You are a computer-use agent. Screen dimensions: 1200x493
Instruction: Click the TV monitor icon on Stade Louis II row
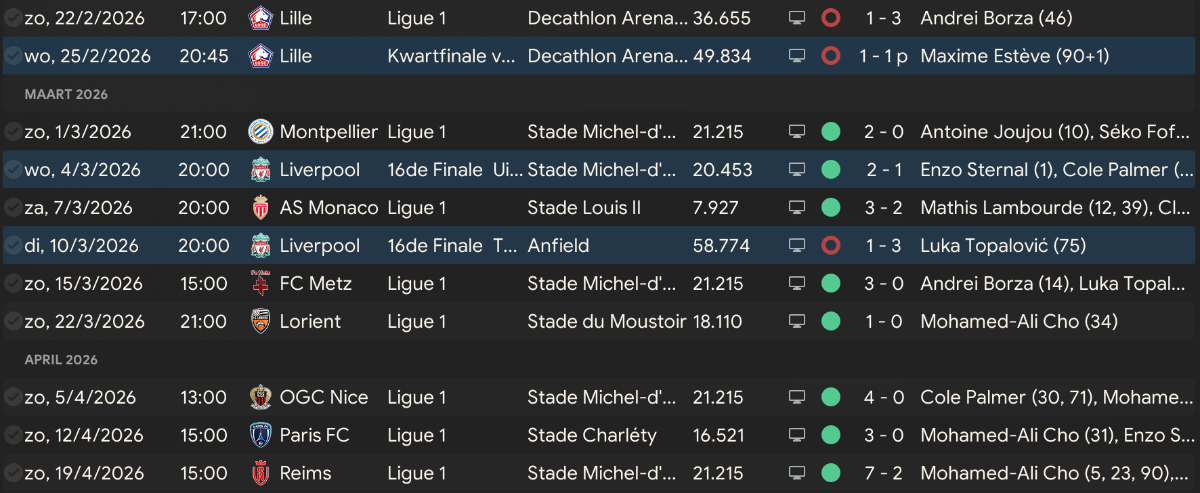pyautogui.click(x=797, y=208)
